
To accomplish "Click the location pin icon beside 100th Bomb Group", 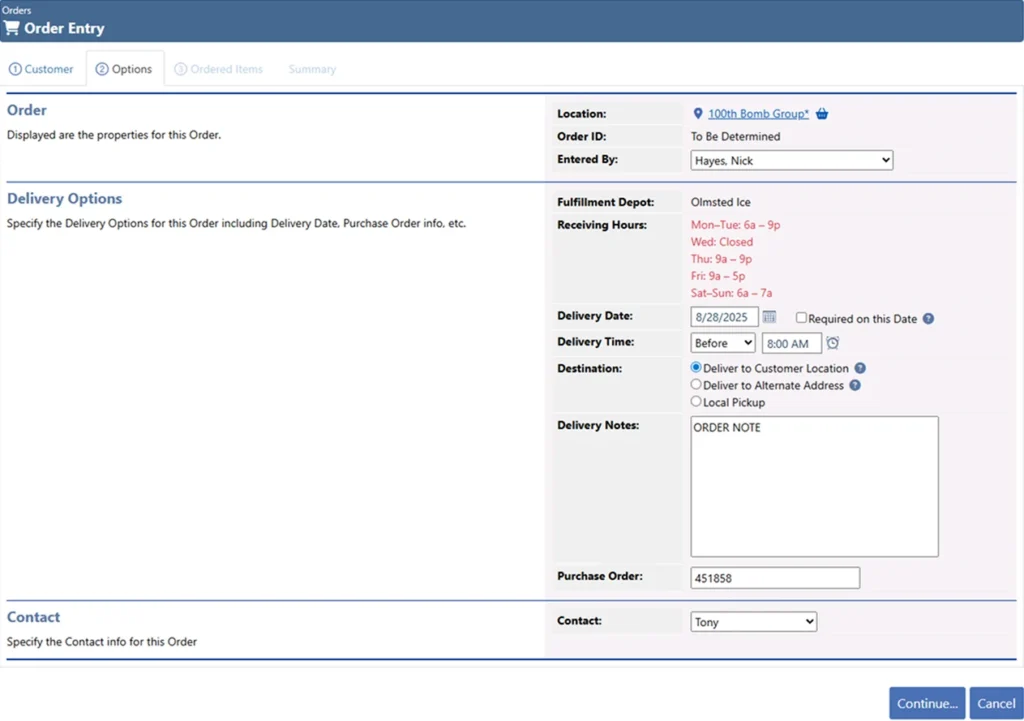I will tap(698, 114).
